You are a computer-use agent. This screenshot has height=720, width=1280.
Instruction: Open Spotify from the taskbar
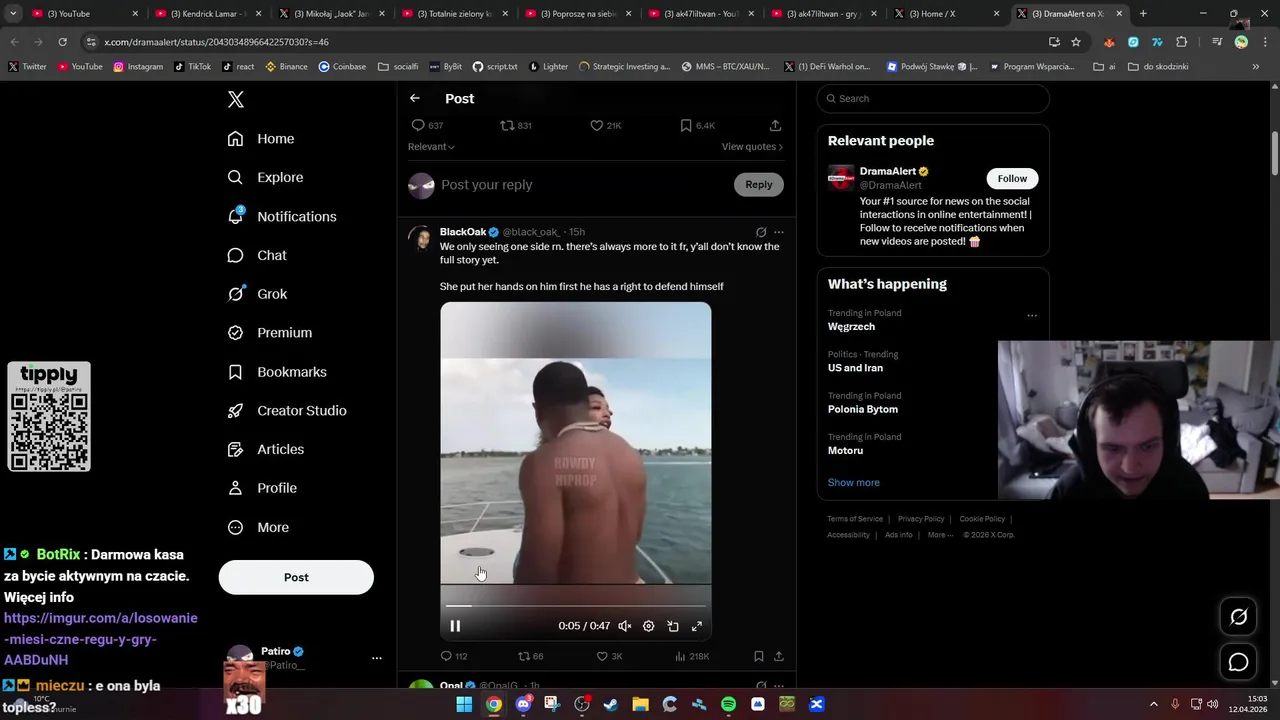click(x=728, y=704)
